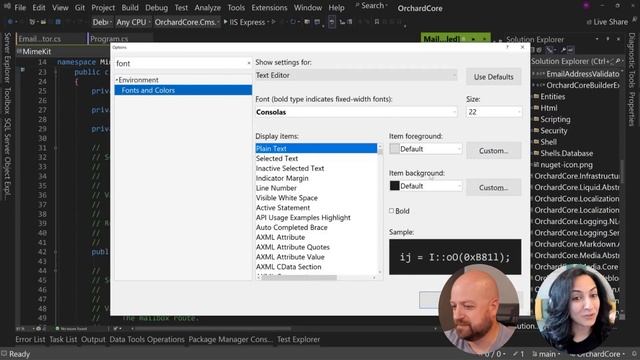Click the Display items horizontal scrollbar
This screenshot has width=640, height=360.
click(x=316, y=278)
